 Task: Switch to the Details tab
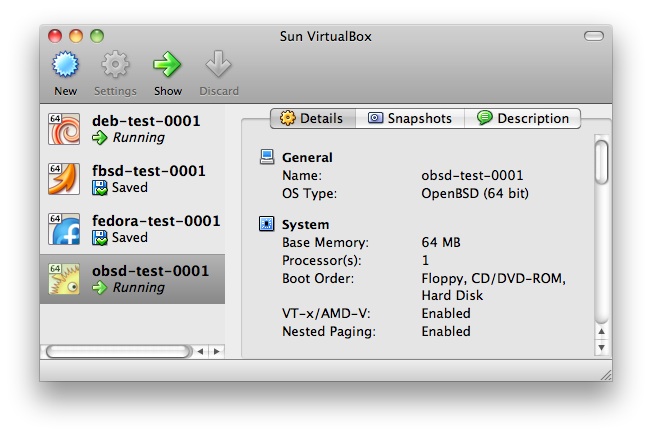(x=313, y=118)
